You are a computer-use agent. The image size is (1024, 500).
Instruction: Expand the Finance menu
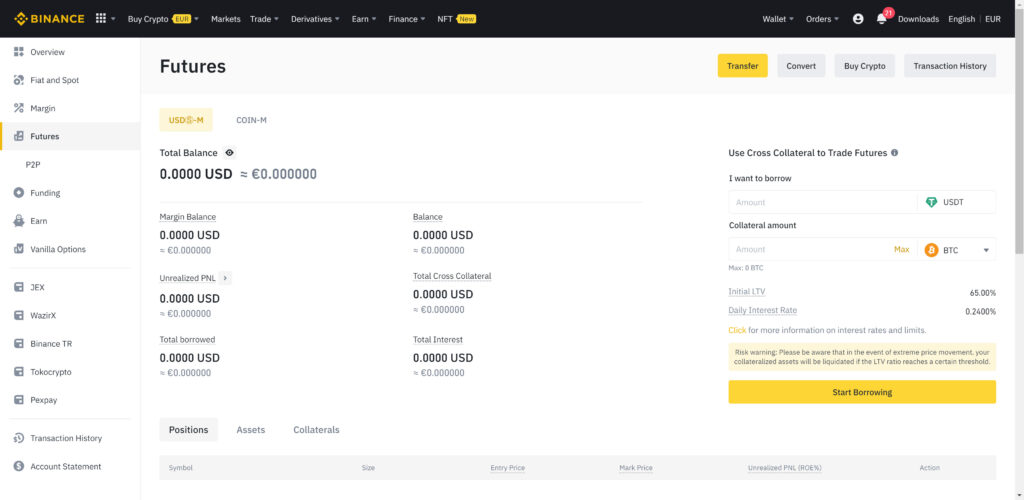click(407, 19)
